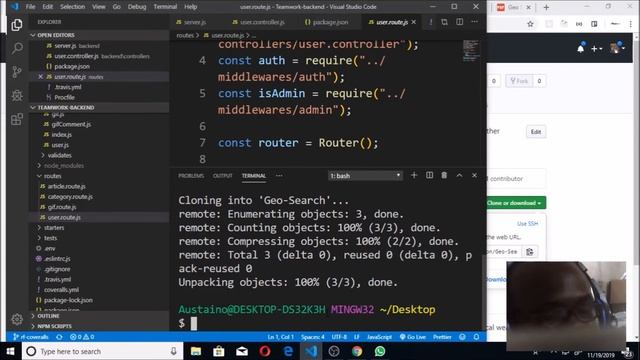This screenshot has height=360, width=640.
Task: Copy clone URL with clipboard icon
Action: coord(530,252)
